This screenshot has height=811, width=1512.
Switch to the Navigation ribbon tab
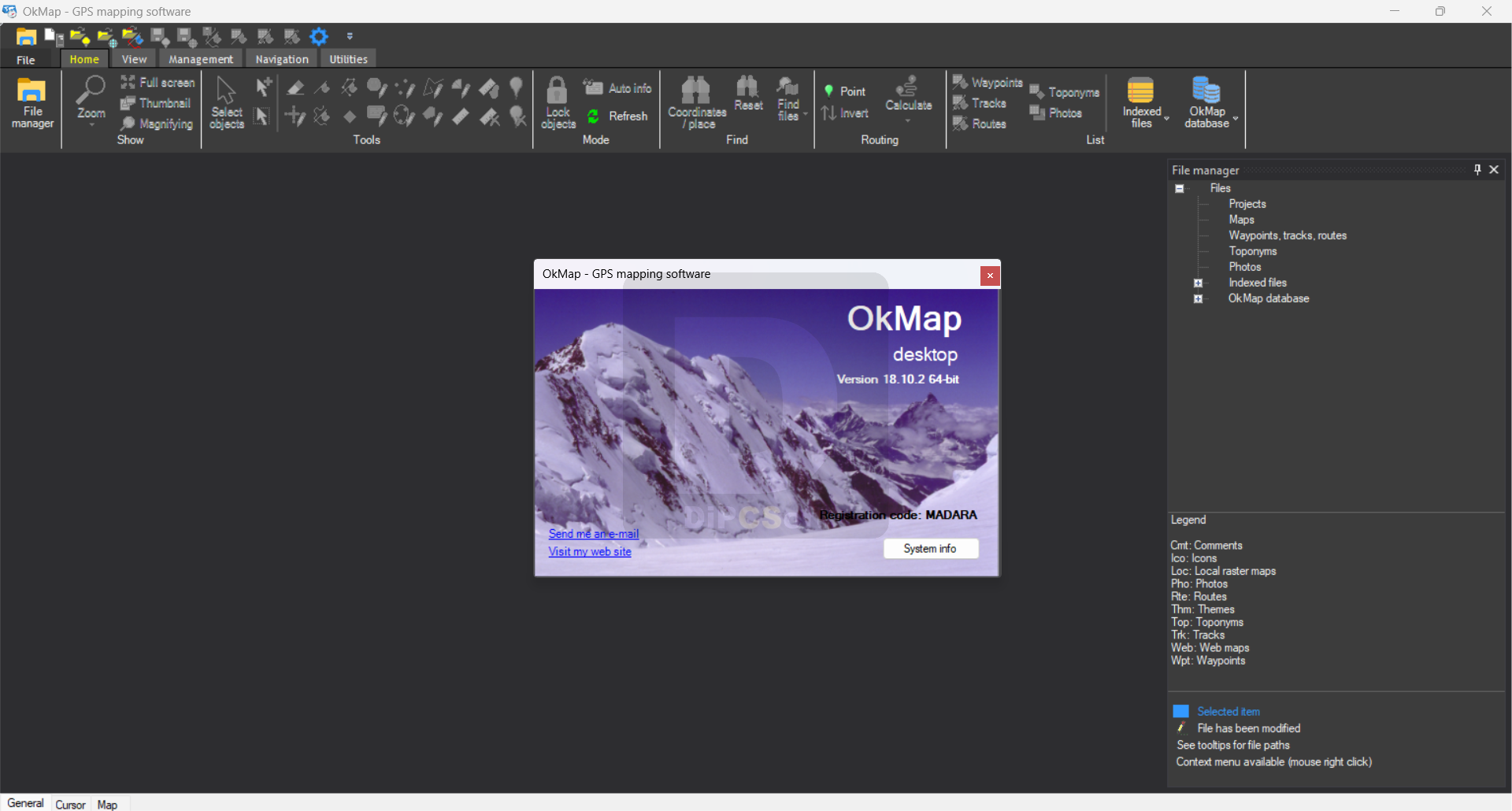[282, 59]
